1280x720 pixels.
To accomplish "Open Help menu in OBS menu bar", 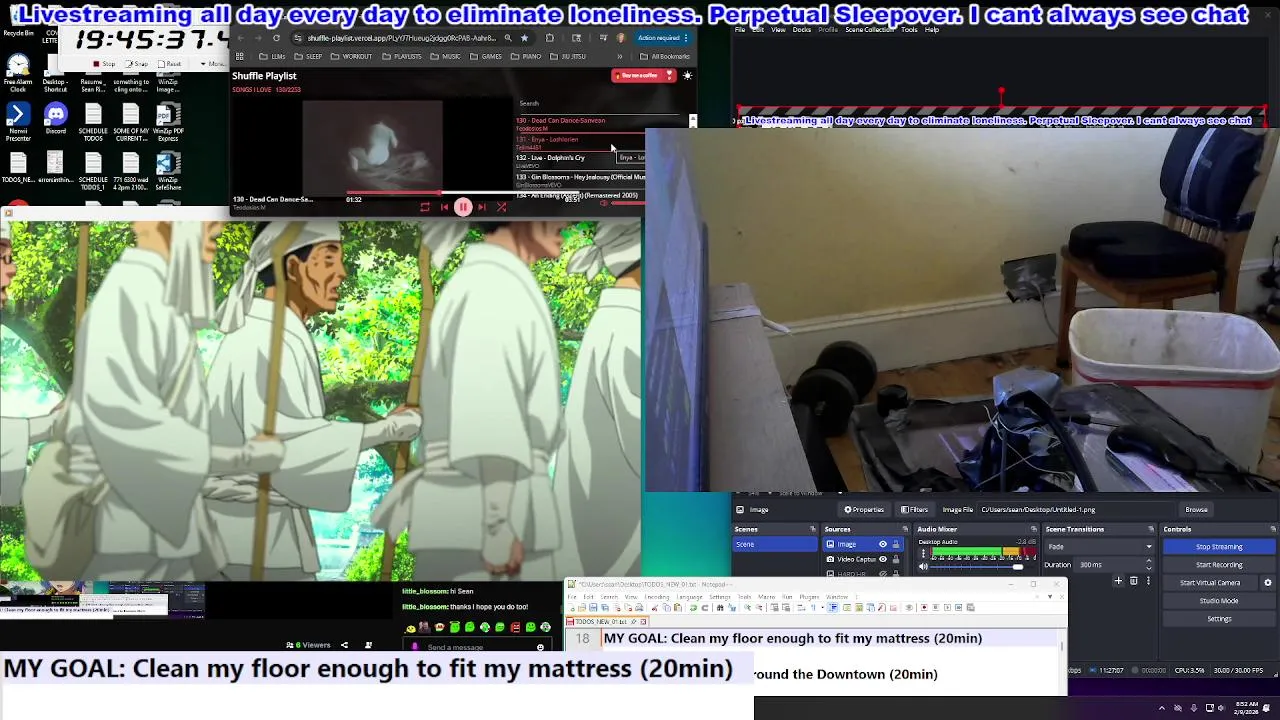I will pos(931,30).
